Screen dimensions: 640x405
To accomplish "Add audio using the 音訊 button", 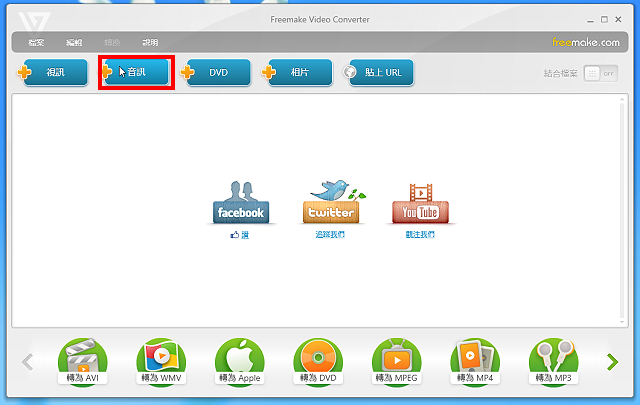I will (x=137, y=72).
